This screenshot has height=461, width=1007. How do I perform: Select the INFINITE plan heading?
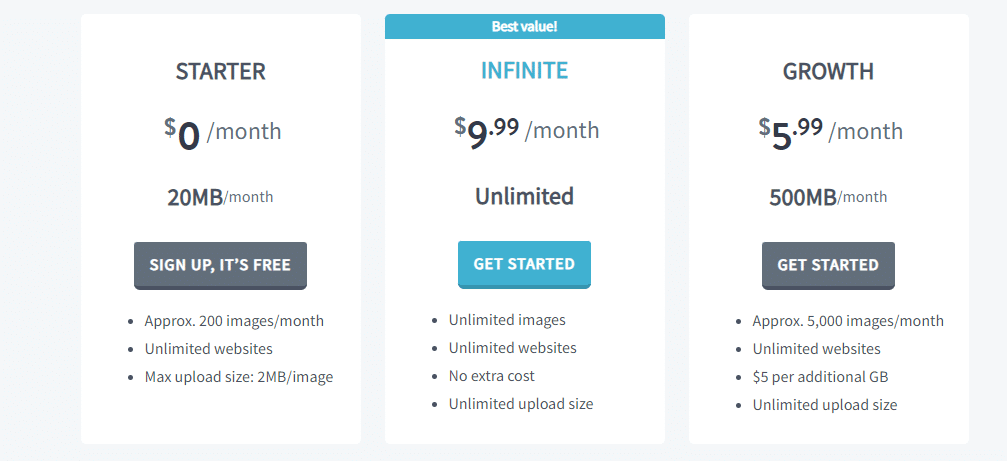[x=524, y=70]
